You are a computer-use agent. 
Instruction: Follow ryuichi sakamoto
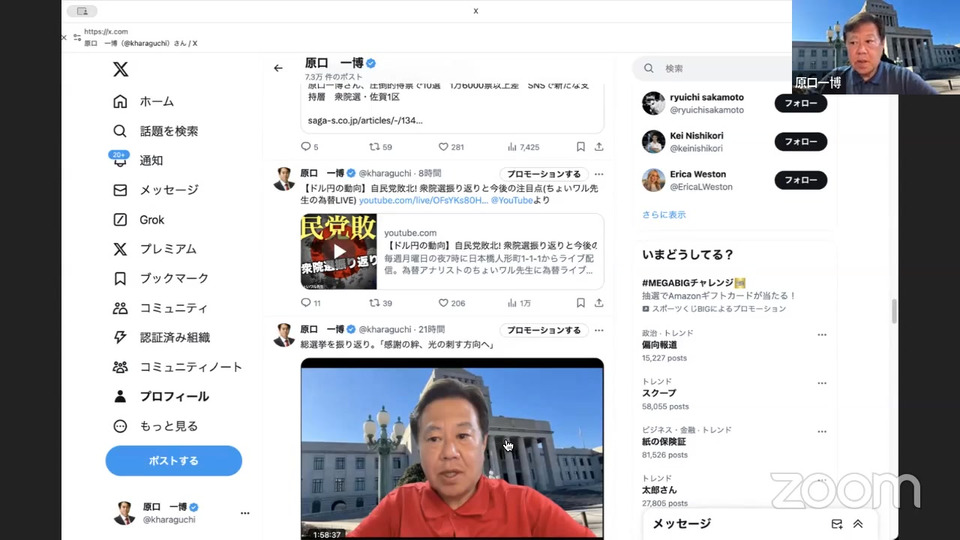tap(801, 103)
